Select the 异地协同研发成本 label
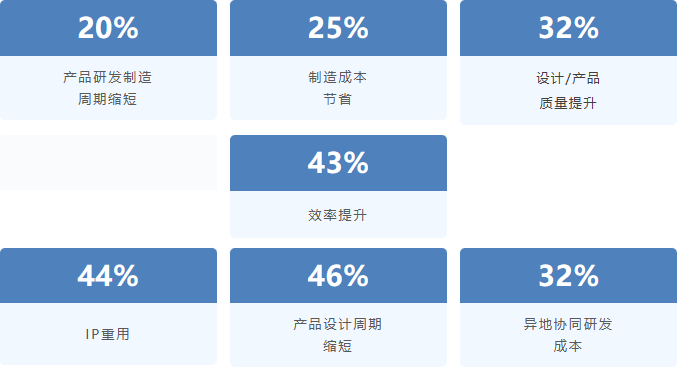The width and height of the screenshot is (678, 373). click(568, 335)
